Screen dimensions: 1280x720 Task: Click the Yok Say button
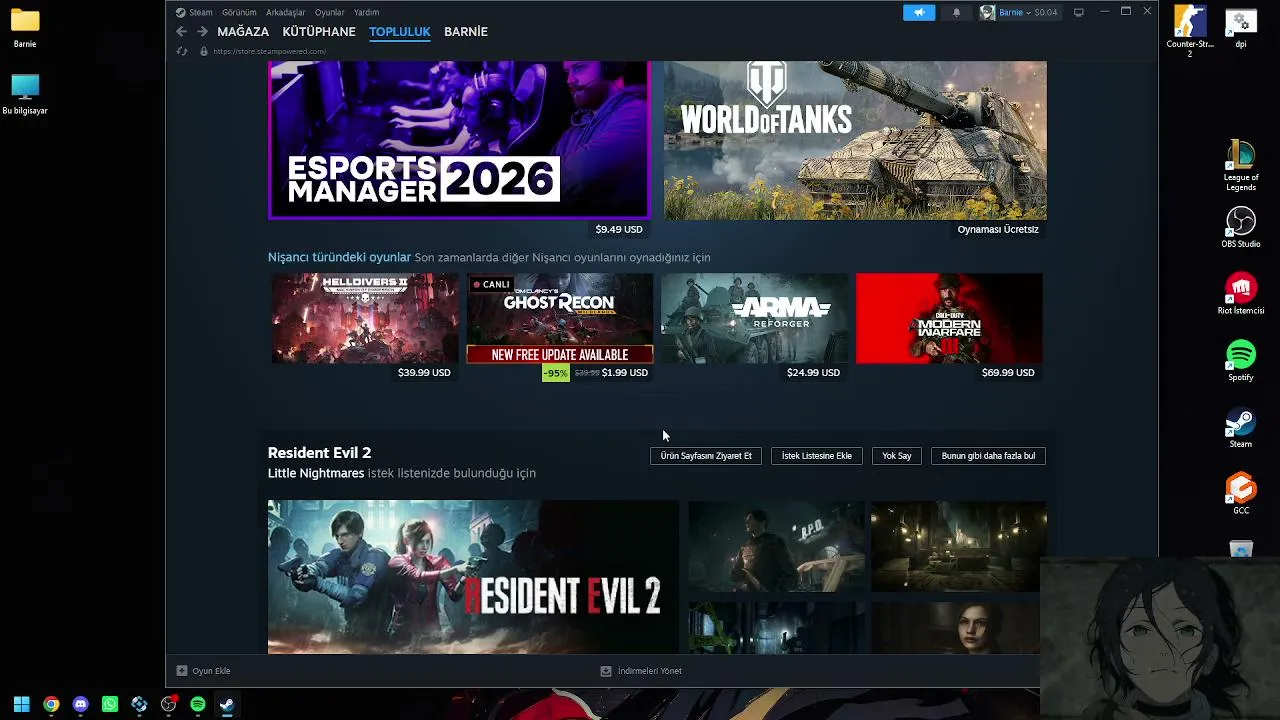click(x=897, y=456)
